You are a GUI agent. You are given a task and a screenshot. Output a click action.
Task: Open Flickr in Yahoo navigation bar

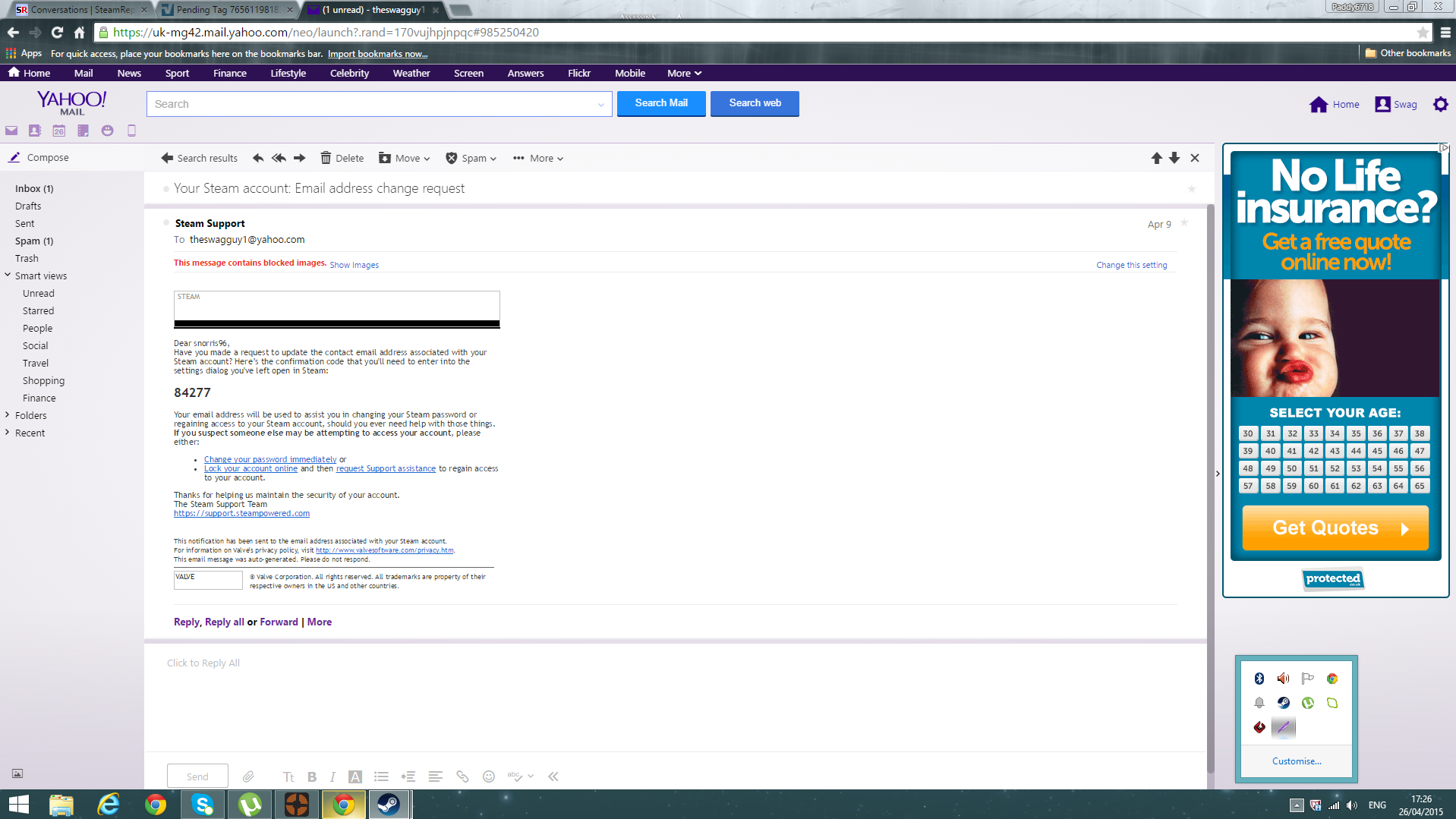579,74
